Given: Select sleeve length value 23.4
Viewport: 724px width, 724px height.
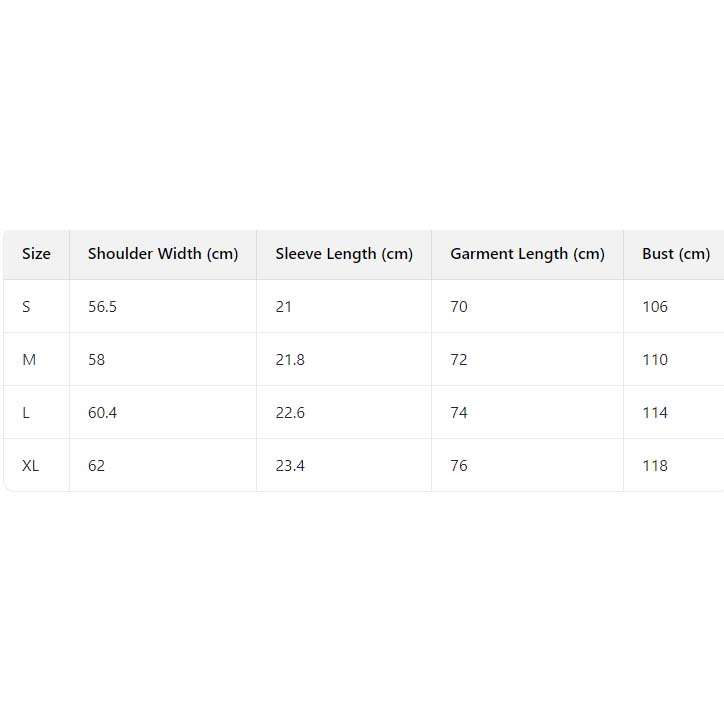Looking at the screenshot, I should (x=290, y=466).
